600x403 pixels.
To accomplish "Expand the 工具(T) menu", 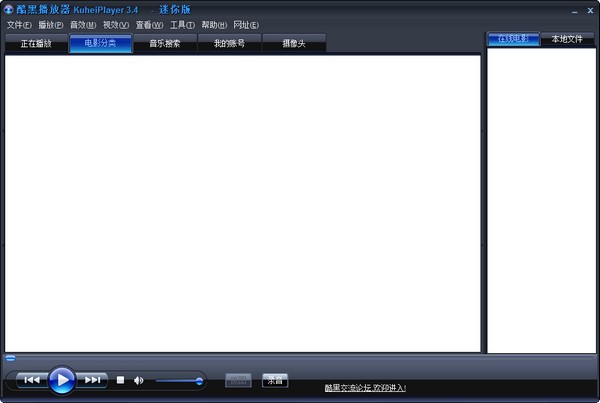I will click(182, 24).
